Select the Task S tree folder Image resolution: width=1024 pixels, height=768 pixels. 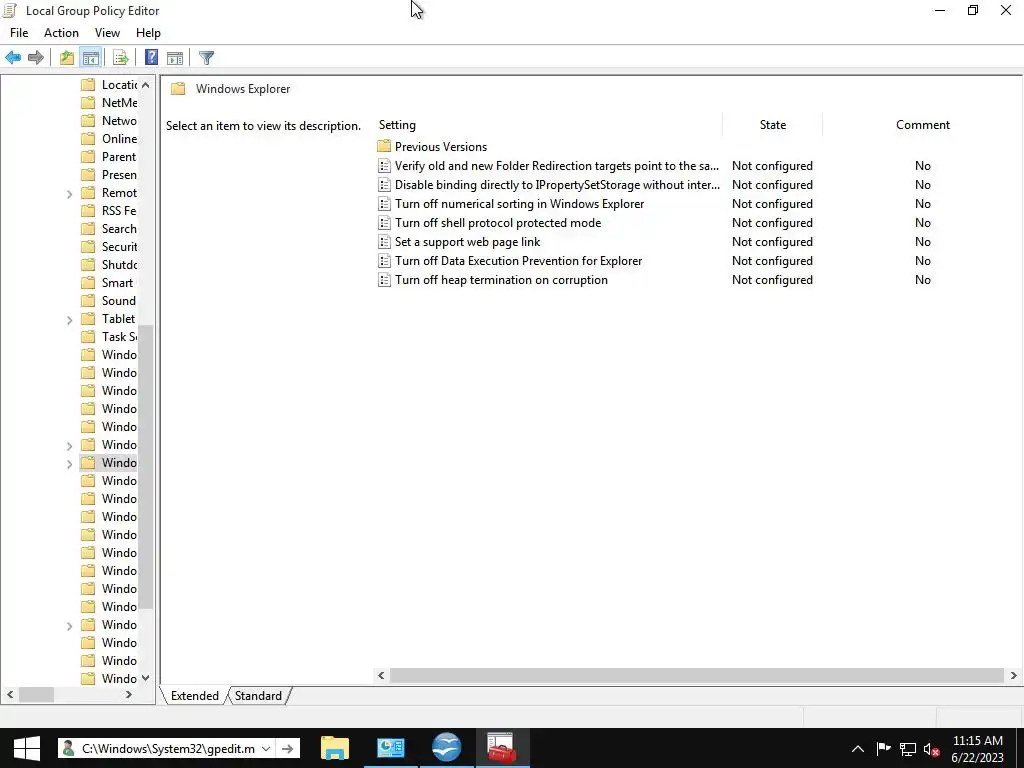[x=109, y=336]
